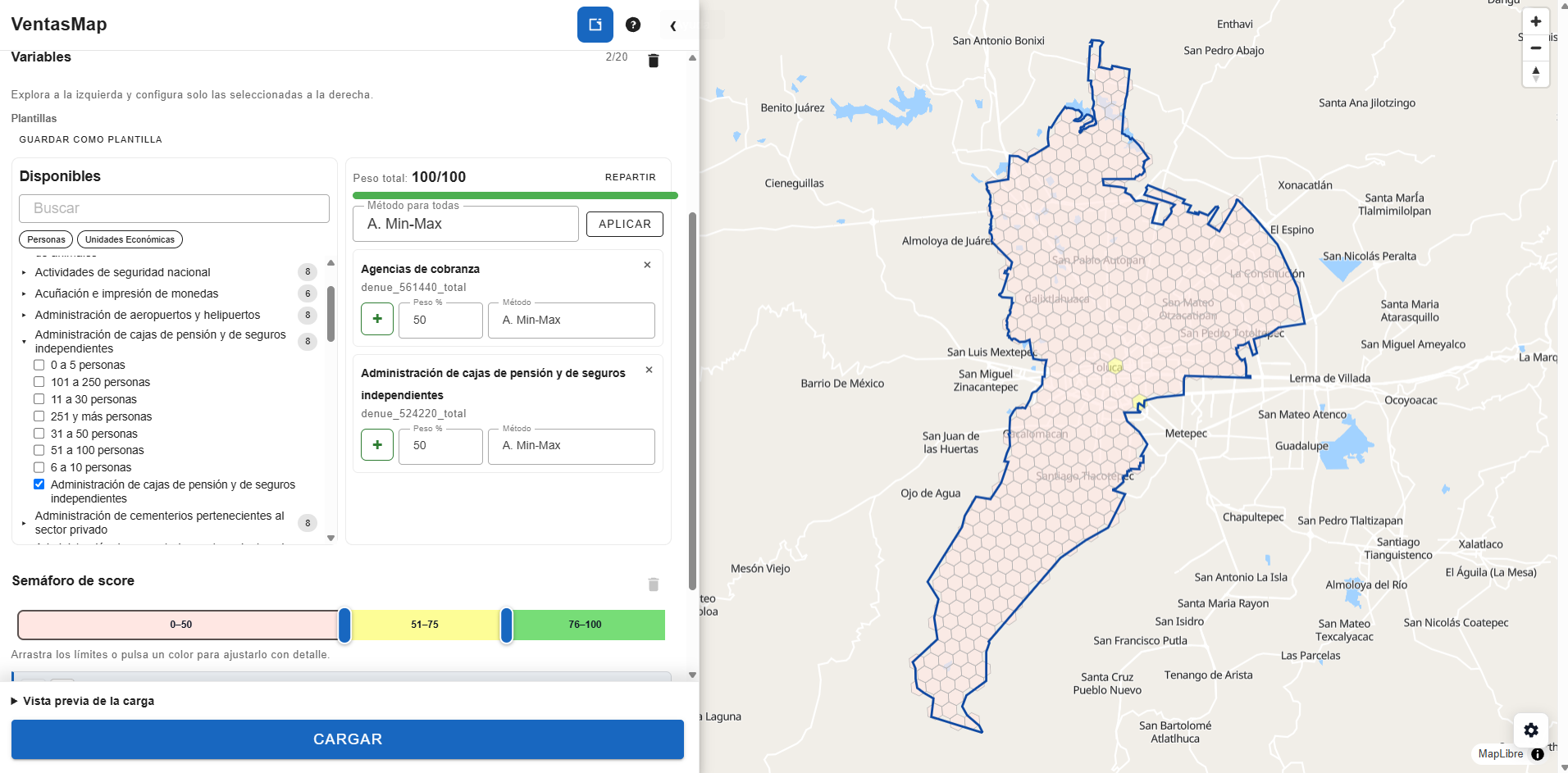Open the map settings gear
This screenshot has height=773, width=1568.
pyautogui.click(x=1531, y=730)
